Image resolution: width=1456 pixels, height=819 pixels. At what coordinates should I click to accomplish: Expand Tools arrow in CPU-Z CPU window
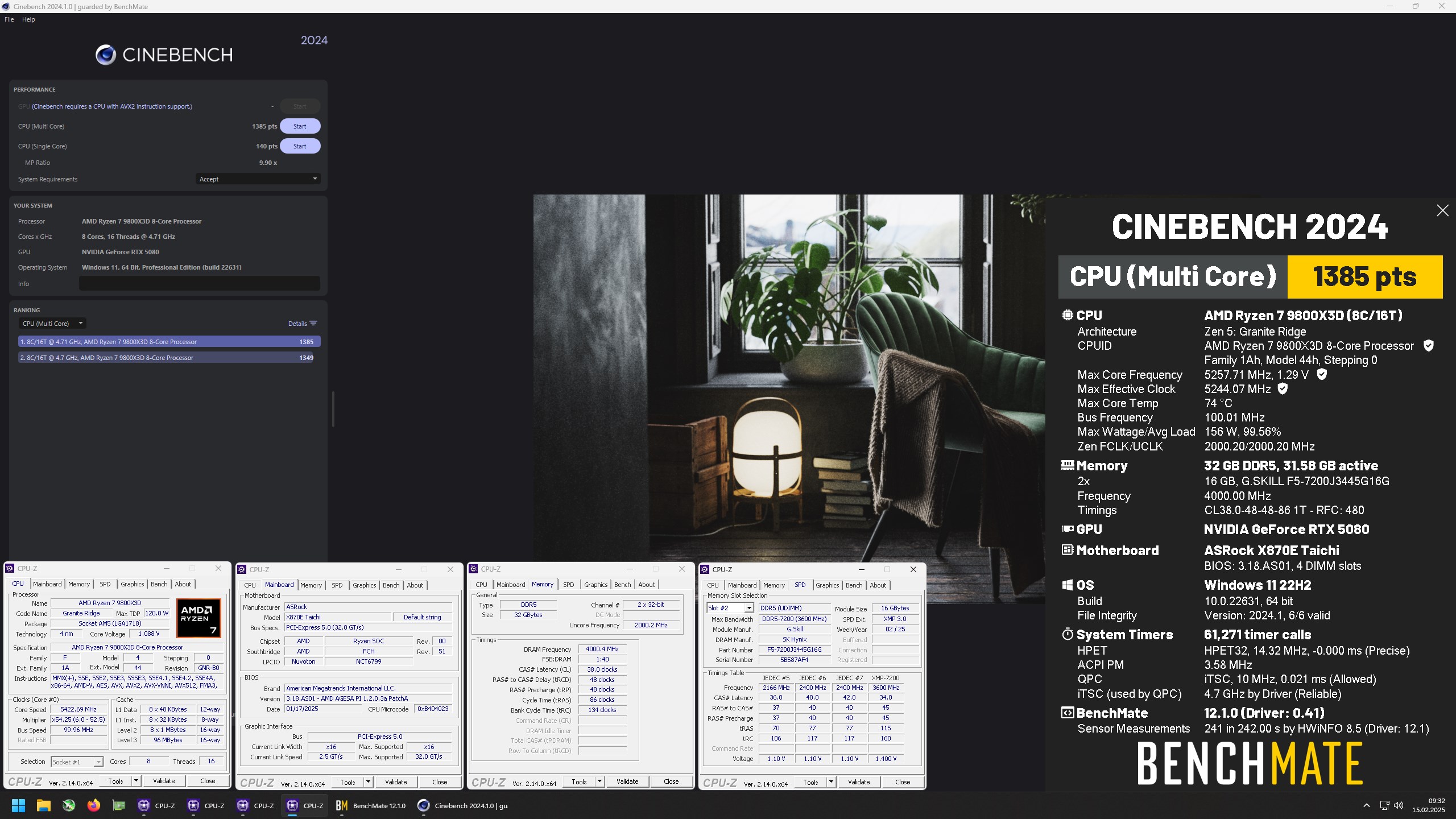[x=136, y=781]
